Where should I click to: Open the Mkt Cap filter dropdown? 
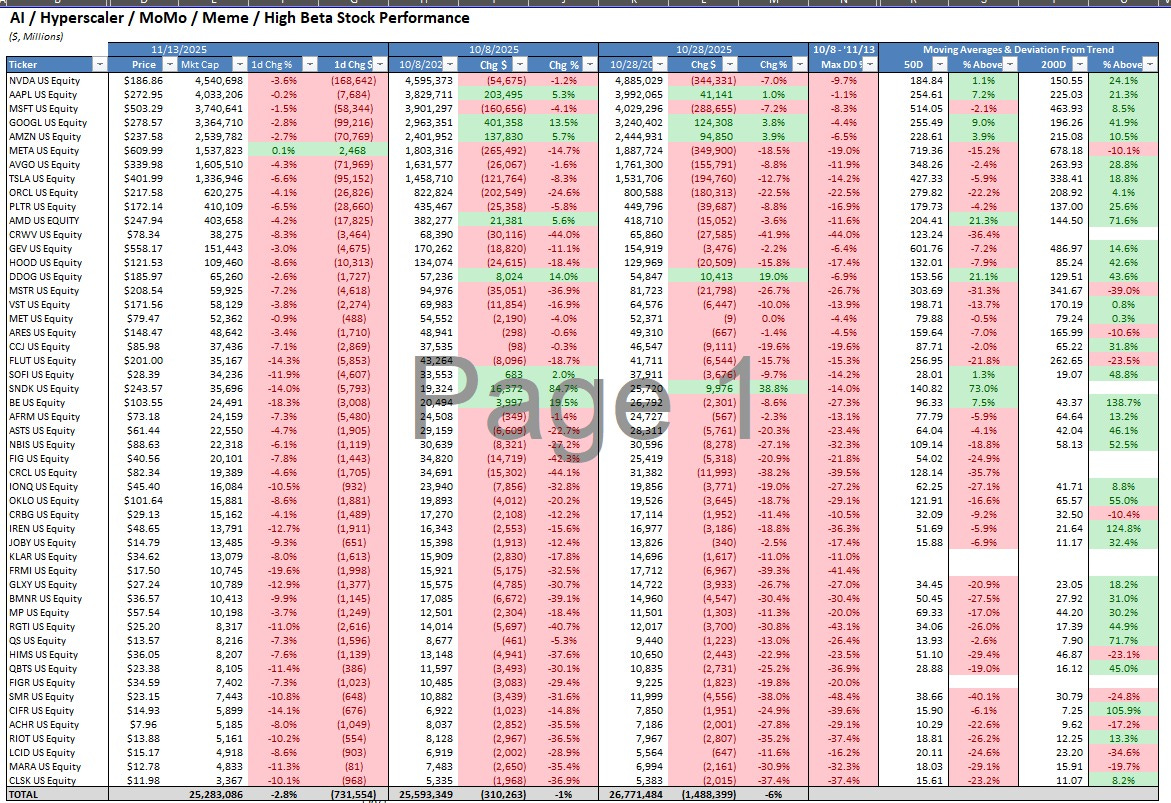coord(240,65)
